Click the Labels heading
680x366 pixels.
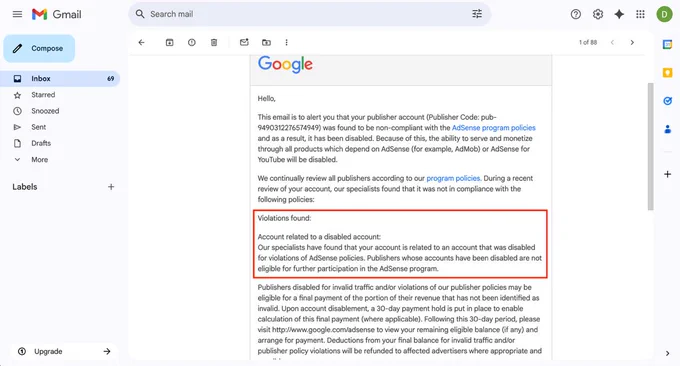tap(25, 187)
